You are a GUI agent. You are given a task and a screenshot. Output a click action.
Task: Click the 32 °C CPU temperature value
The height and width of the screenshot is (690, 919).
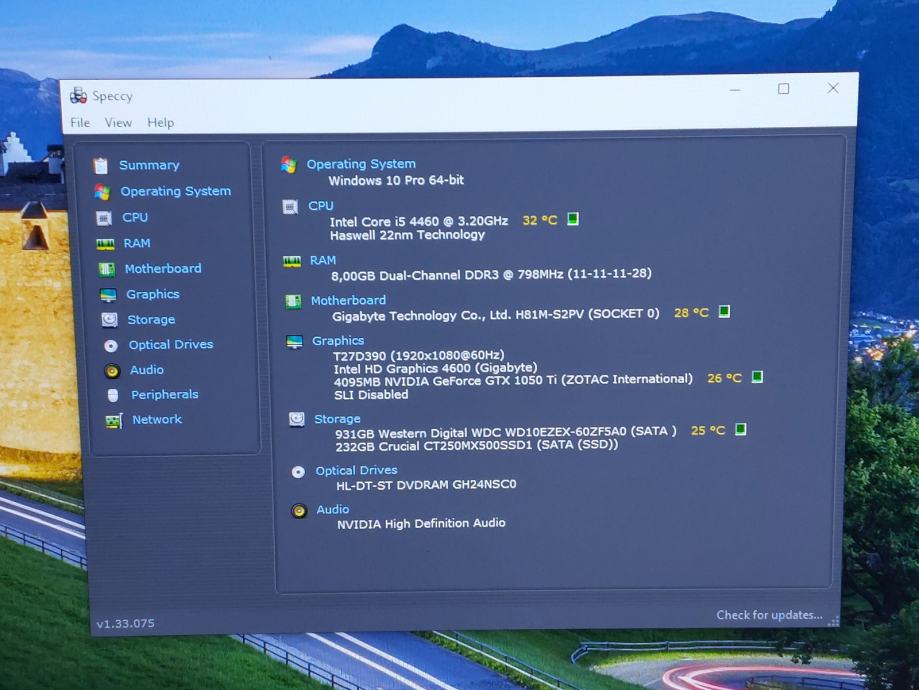point(539,220)
